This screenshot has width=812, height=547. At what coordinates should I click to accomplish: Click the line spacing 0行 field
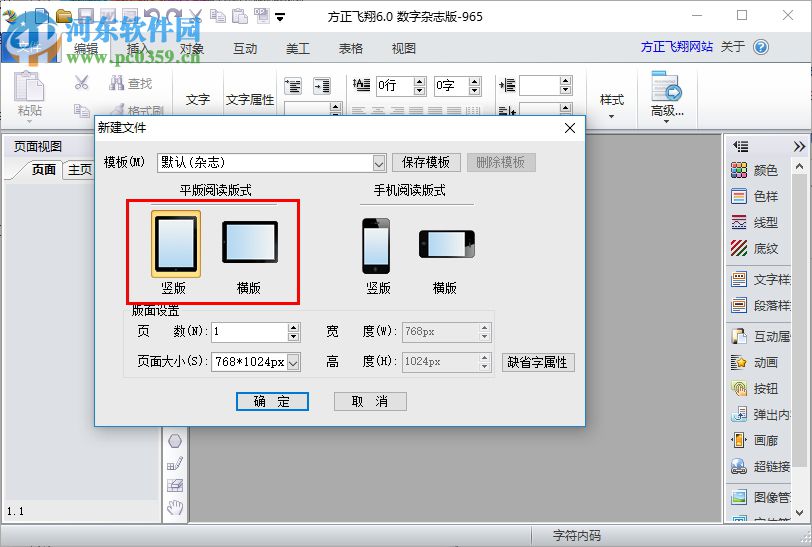pos(395,85)
